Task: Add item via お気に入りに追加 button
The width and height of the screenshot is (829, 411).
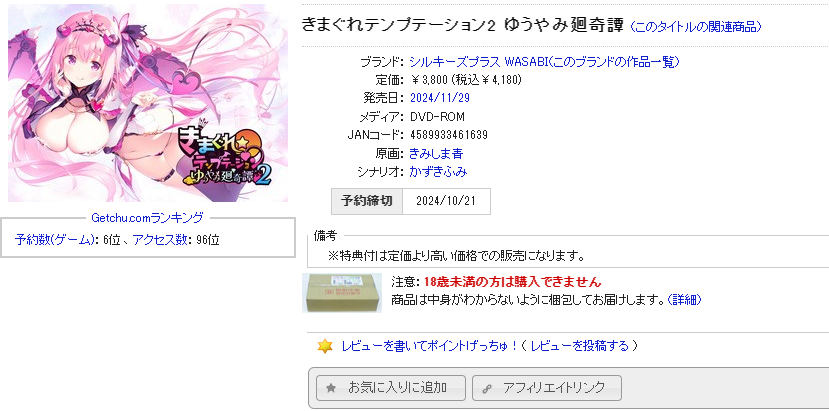Action: (391, 388)
